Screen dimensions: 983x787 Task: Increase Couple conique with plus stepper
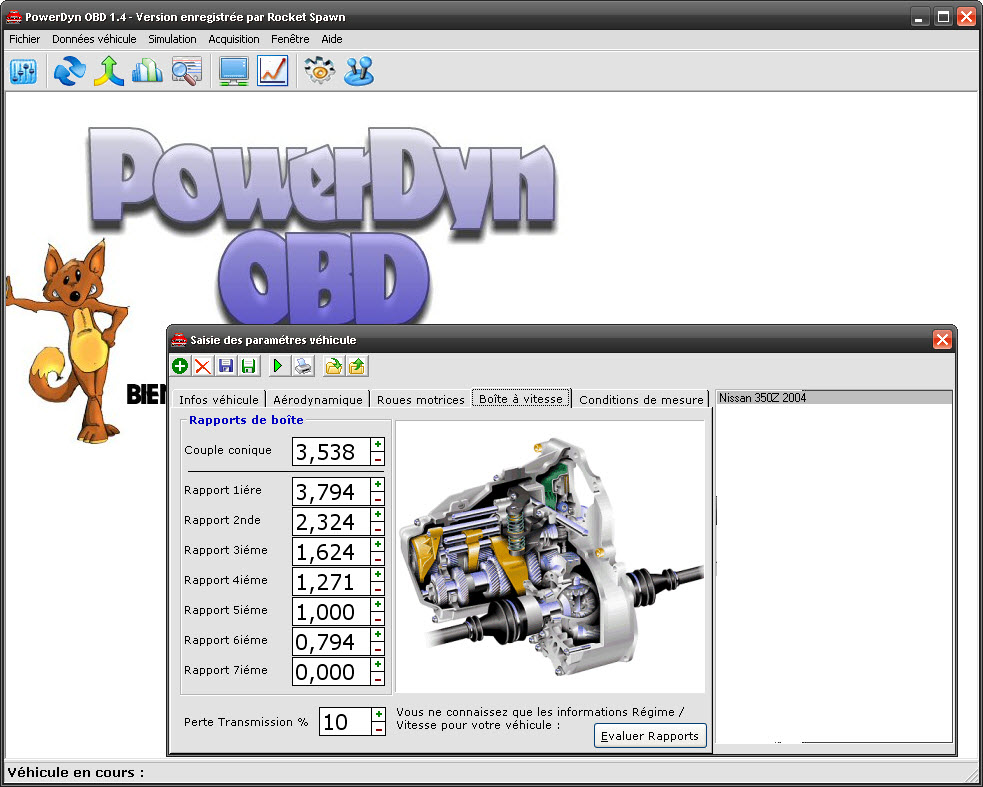coord(378,445)
